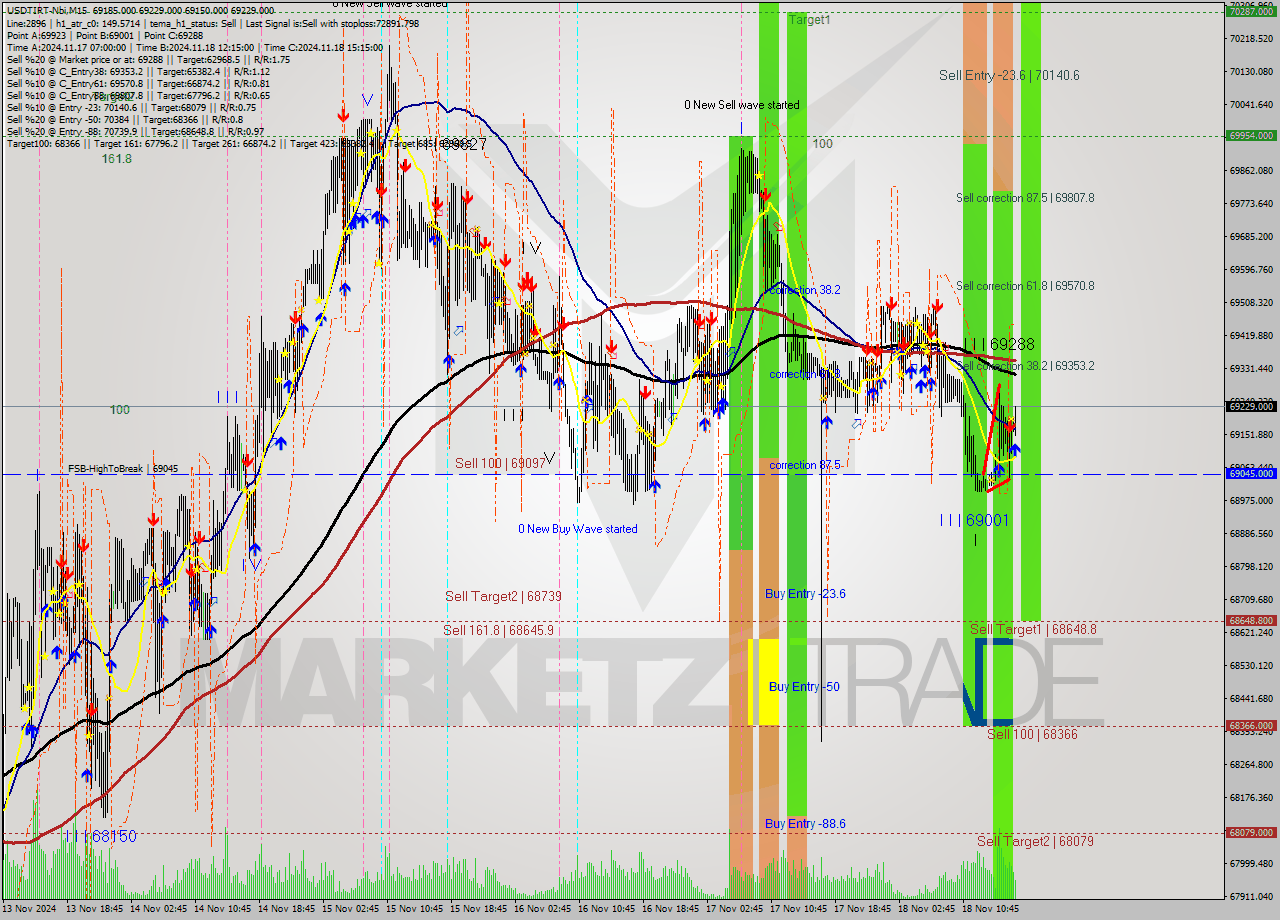Viewport: 1280px width, 920px height.
Task: Click the green 'Target1' label
Action: pos(809,20)
